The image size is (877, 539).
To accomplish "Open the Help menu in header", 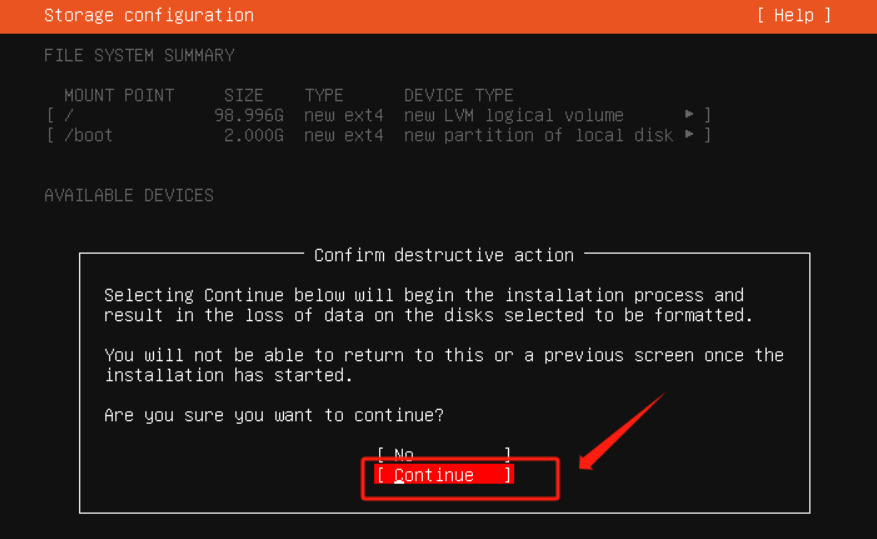I will [x=793, y=15].
